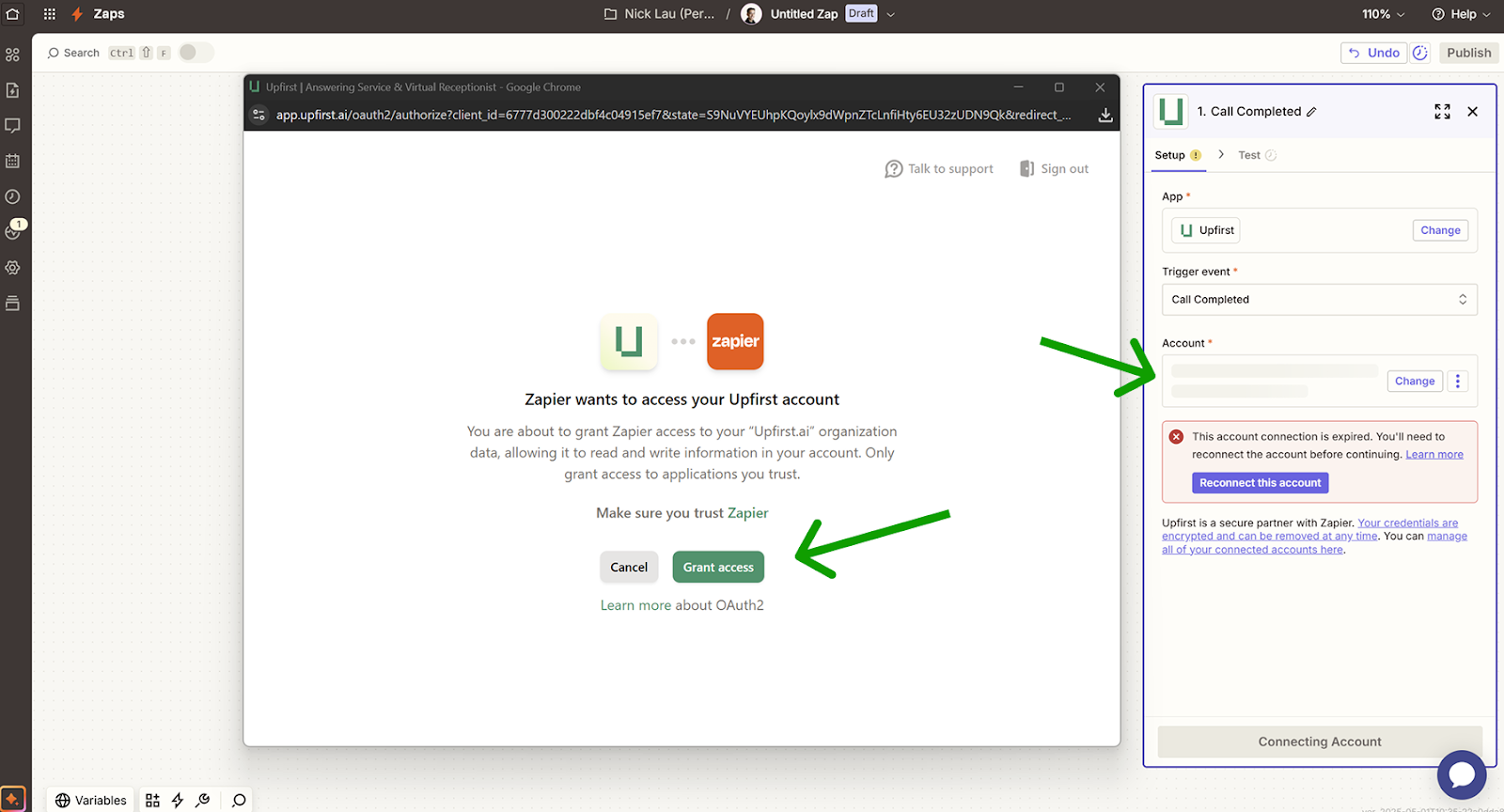The image size is (1504, 812).
Task: Expand the Draft version dropdown chevron
Action: pyautogui.click(x=891, y=14)
